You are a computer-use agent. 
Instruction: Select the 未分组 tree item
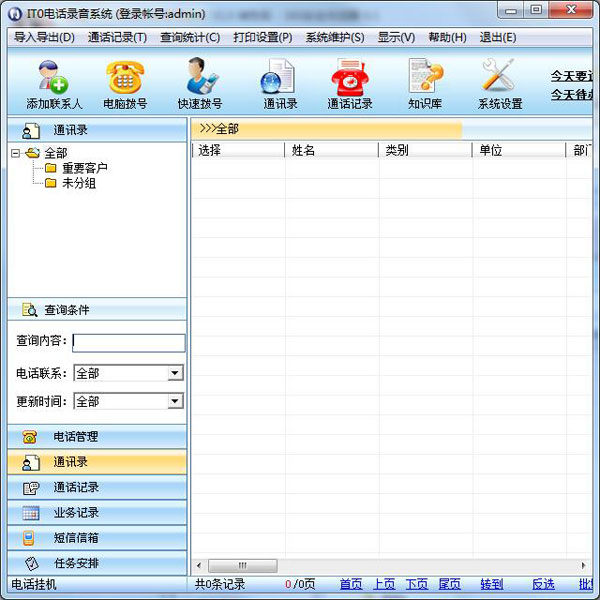click(79, 183)
